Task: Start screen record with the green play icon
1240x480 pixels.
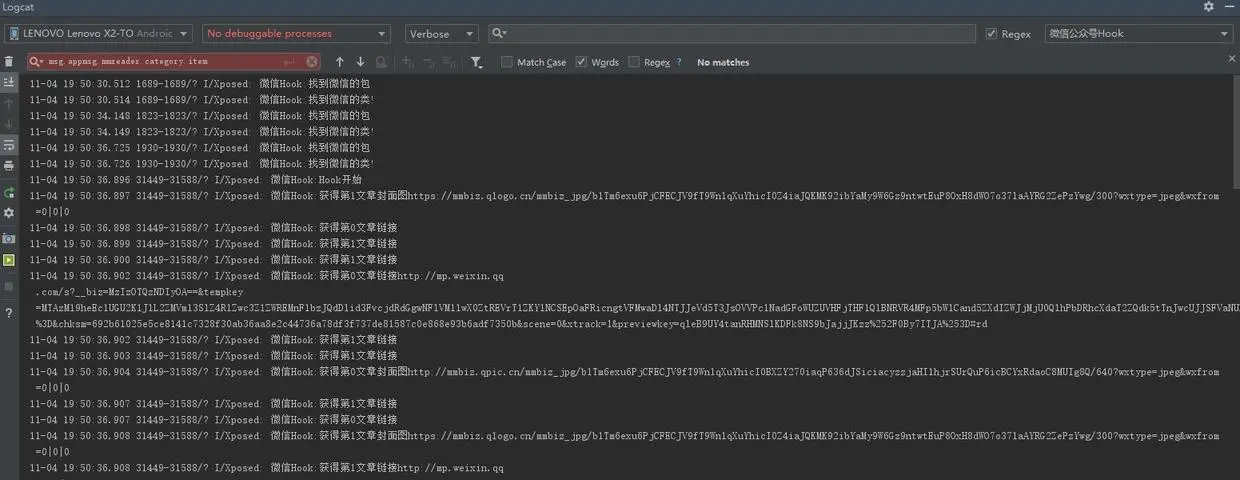Action: 9,260
